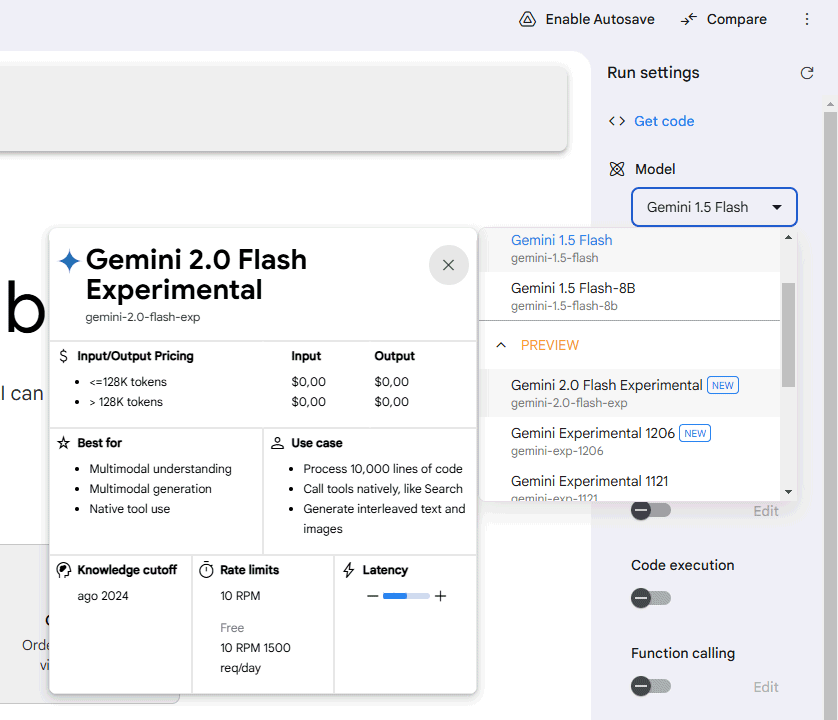Viewport: 838px width, 720px height.
Task: Collapse the PREVIEW models section
Action: [502, 345]
